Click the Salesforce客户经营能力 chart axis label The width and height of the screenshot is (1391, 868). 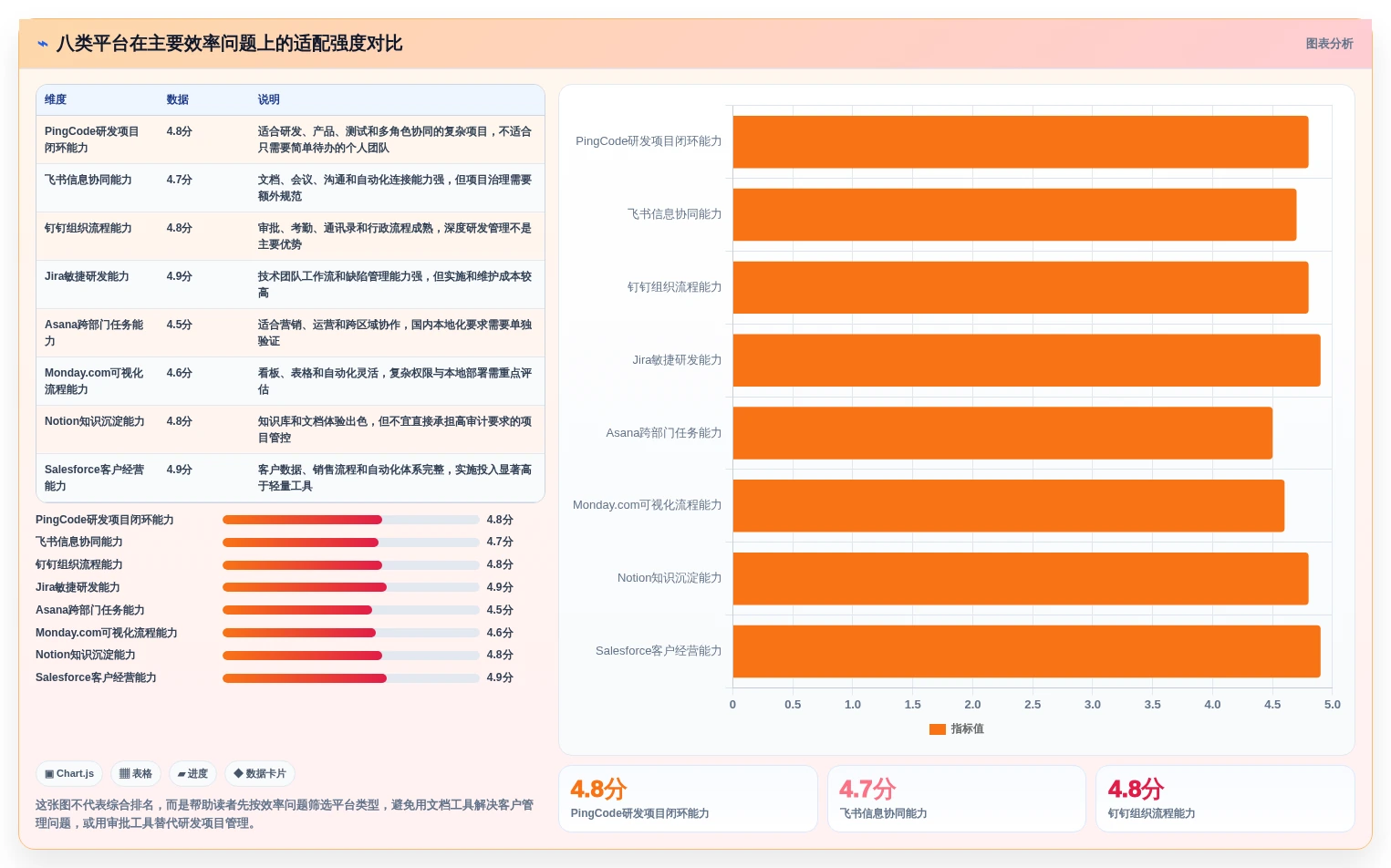[659, 651]
